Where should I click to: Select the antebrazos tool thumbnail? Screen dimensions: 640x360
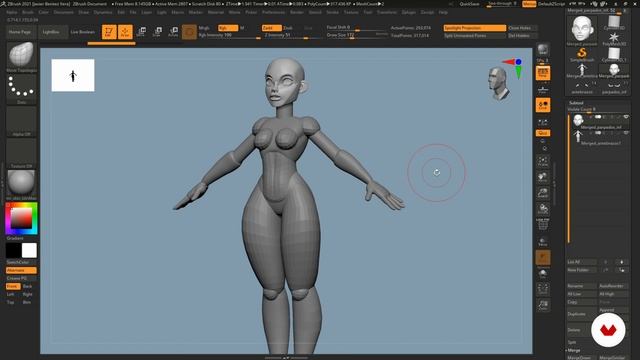582,87
